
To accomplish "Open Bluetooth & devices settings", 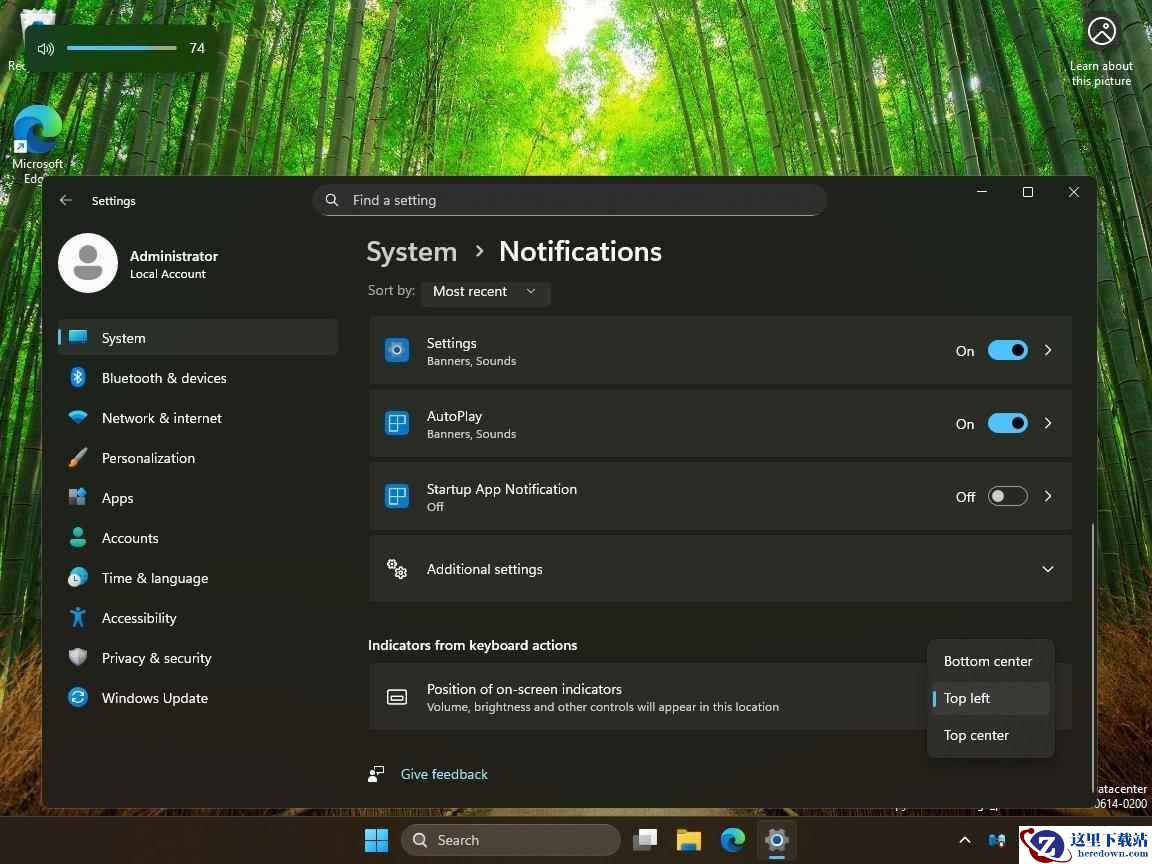I will tap(198, 378).
